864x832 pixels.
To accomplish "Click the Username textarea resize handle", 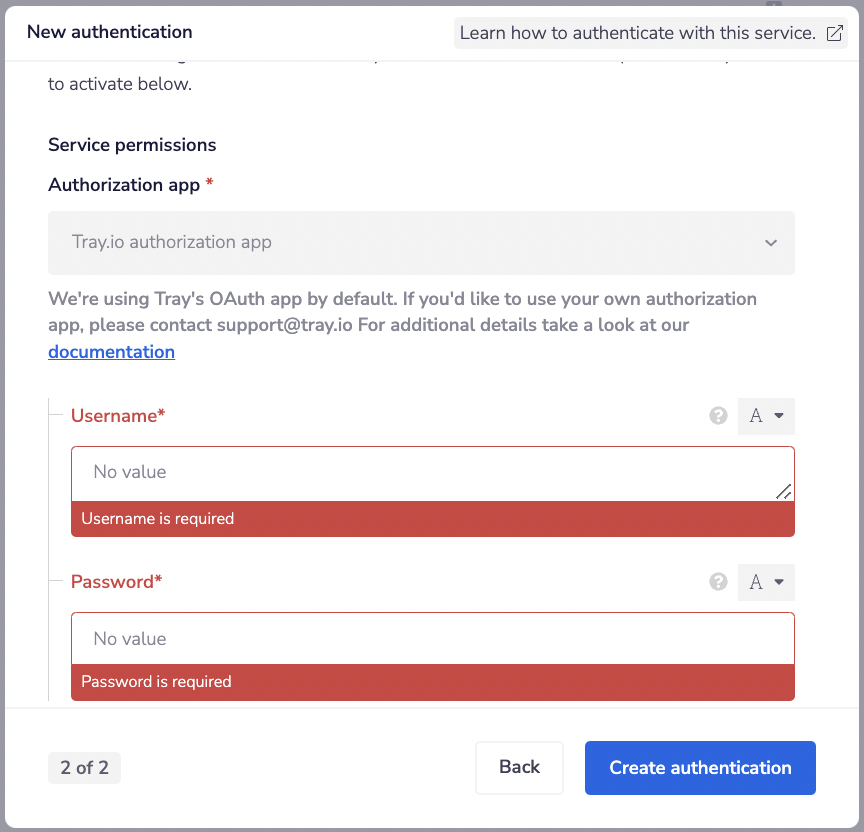I will tap(784, 491).
